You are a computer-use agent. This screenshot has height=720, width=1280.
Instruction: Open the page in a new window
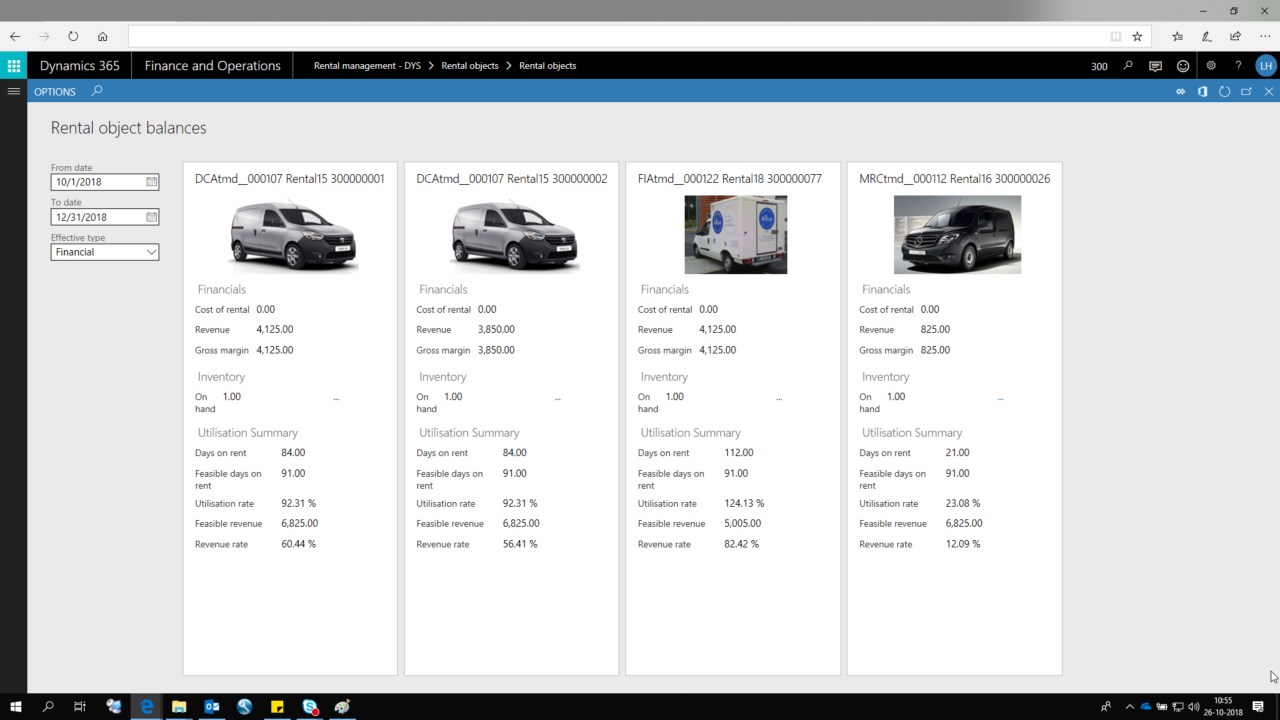pos(1246,91)
